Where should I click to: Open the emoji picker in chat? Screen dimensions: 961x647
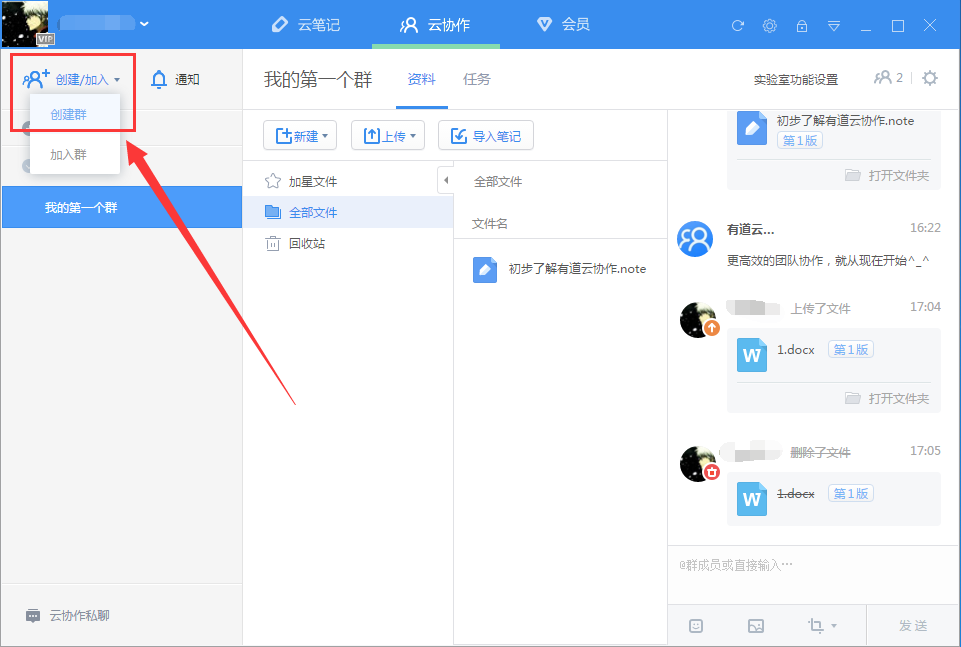[x=696, y=625]
